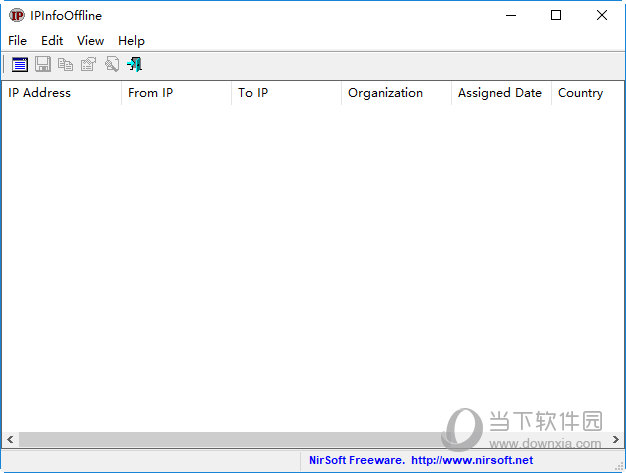Click the IPInfoOffline title bar app icon

point(17,16)
